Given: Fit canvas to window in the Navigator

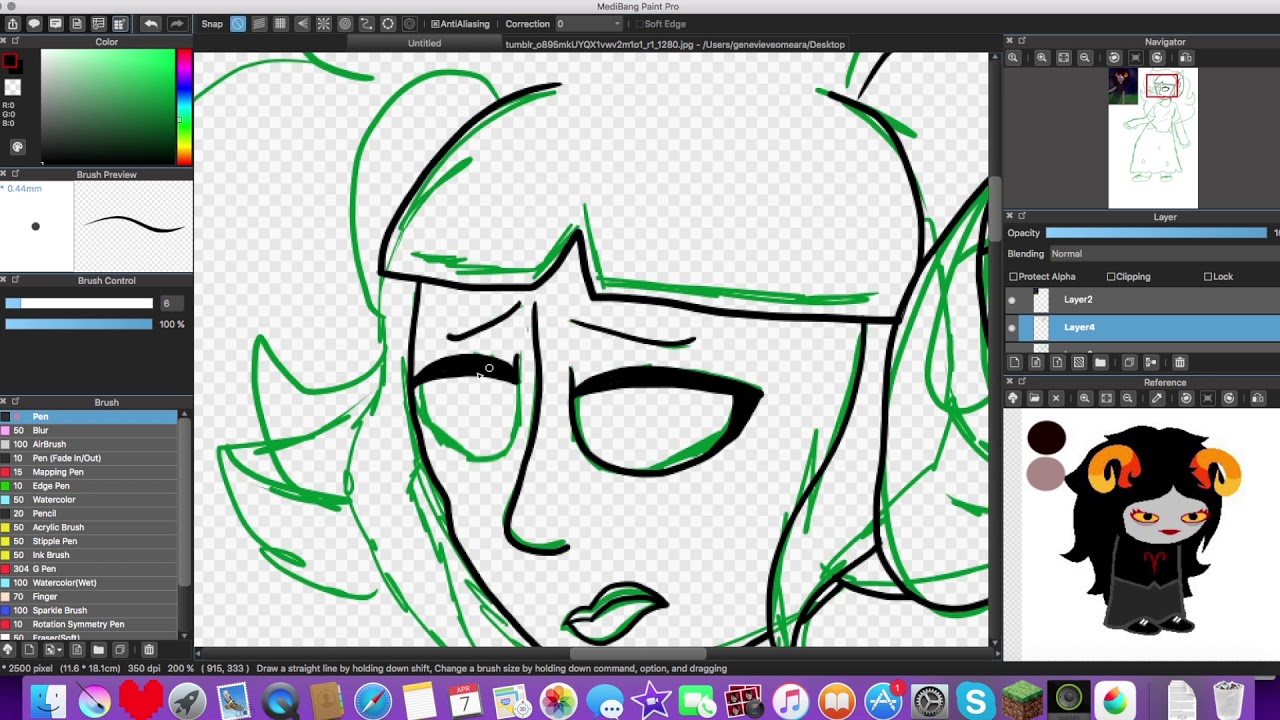Looking at the screenshot, I should click(x=1063, y=58).
